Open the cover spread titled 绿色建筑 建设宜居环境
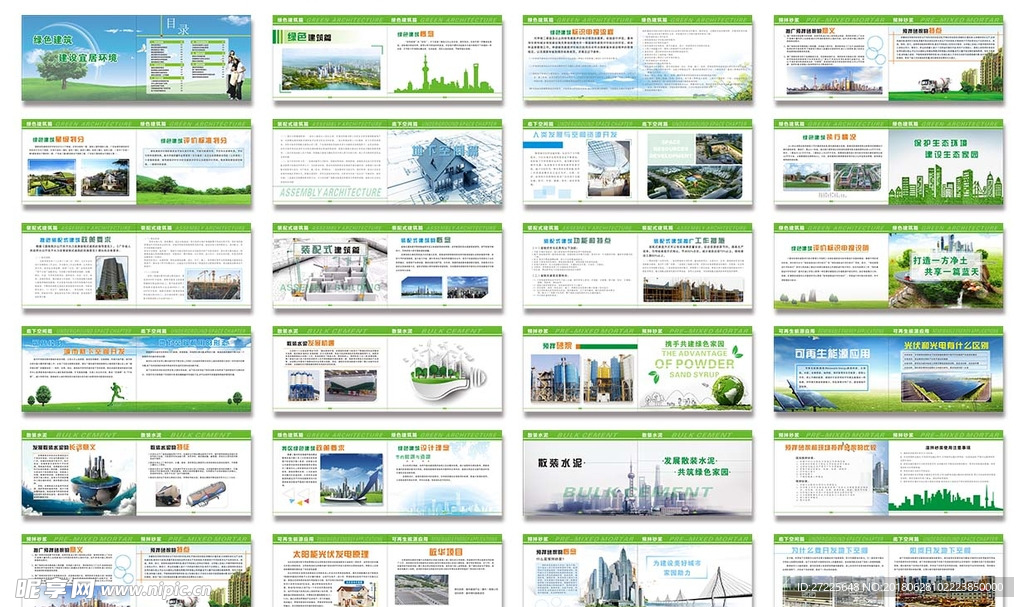Image resolution: width=1024 pixels, height=607 pixels. point(136,58)
